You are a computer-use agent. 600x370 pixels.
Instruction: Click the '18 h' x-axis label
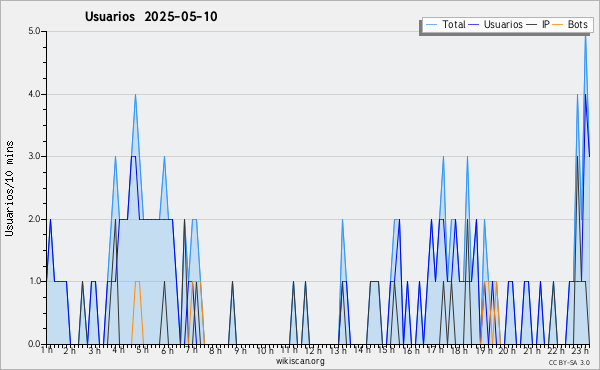458,350
